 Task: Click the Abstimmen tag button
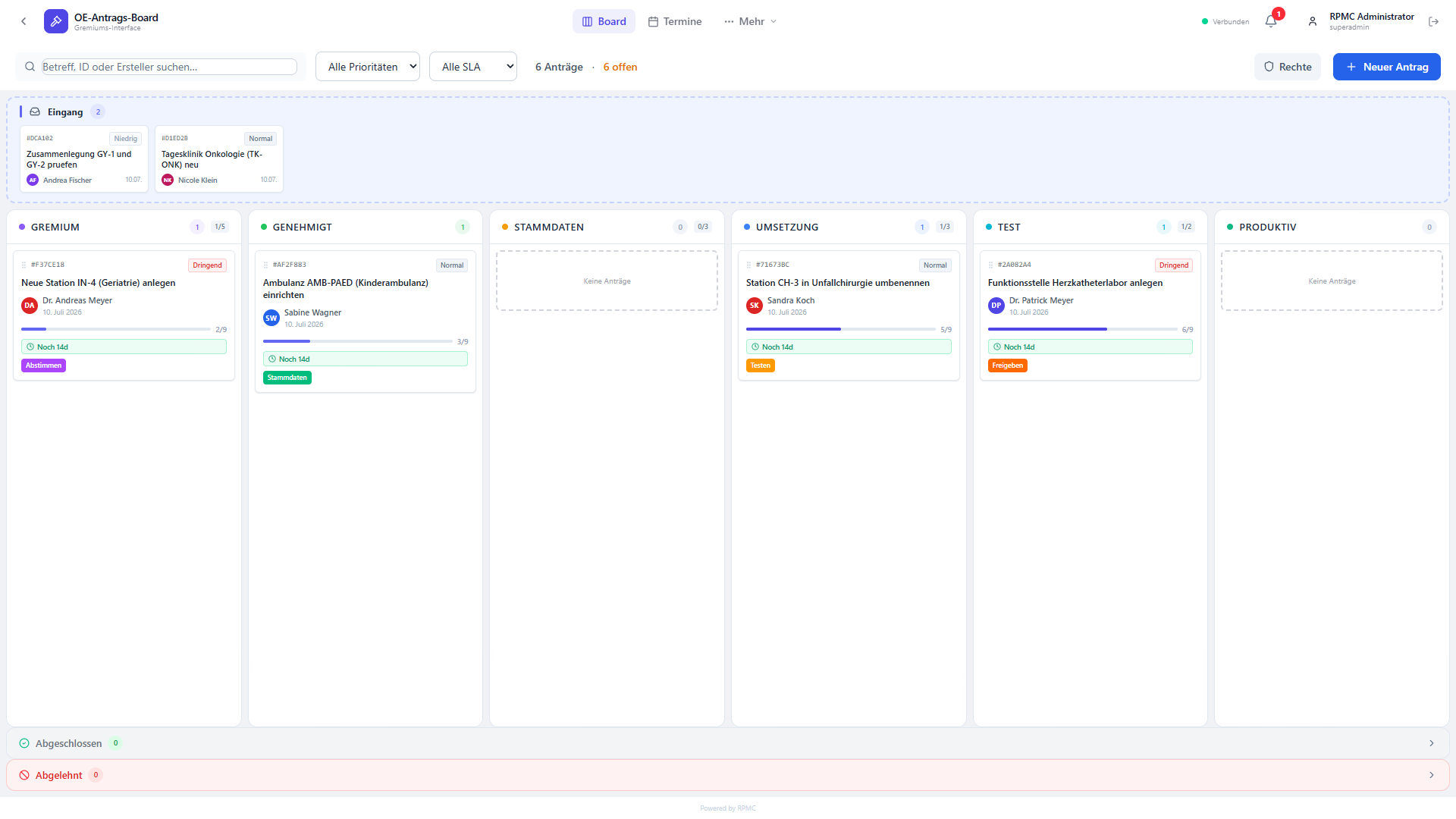(x=43, y=366)
